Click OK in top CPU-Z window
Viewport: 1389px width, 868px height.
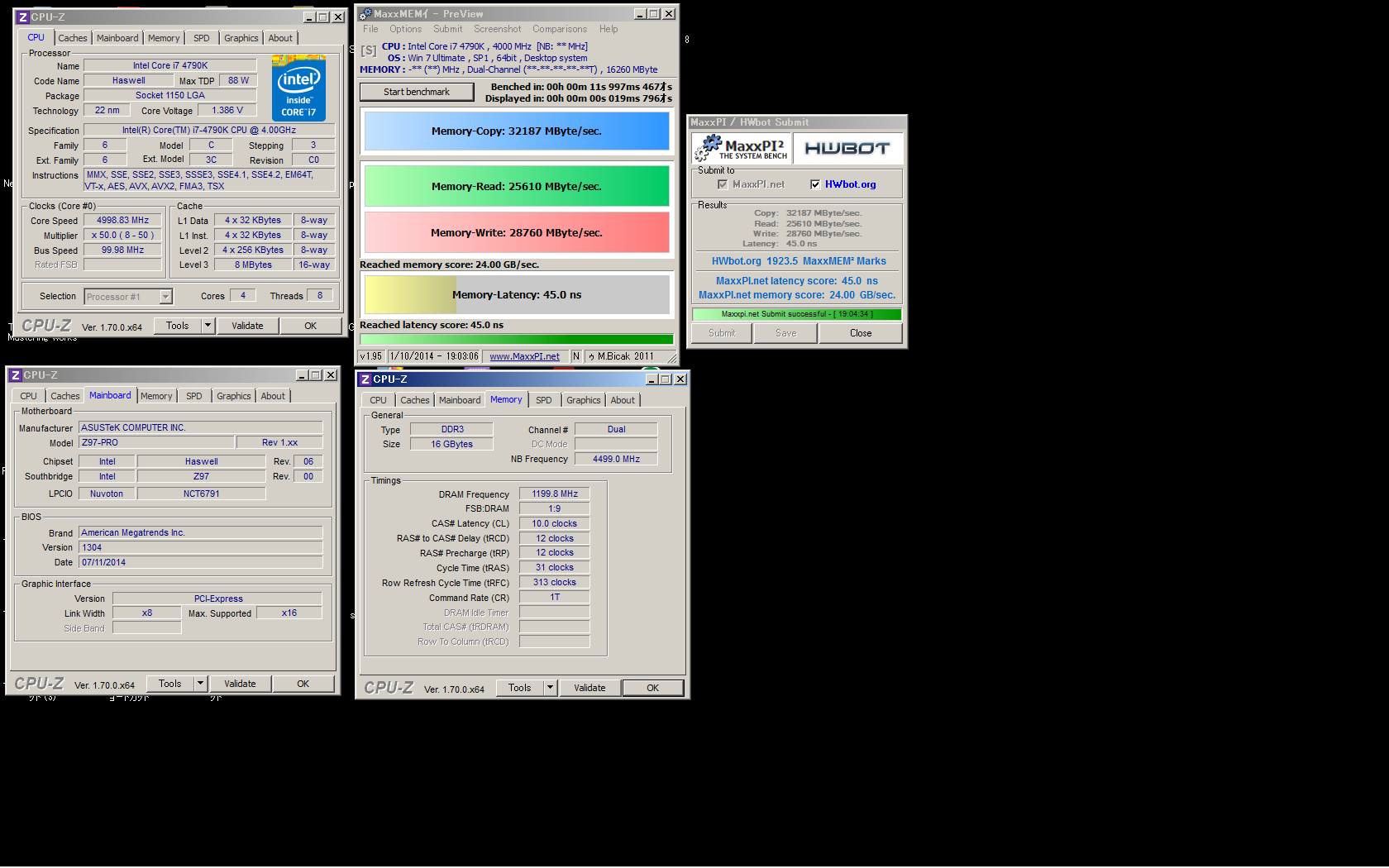[311, 326]
